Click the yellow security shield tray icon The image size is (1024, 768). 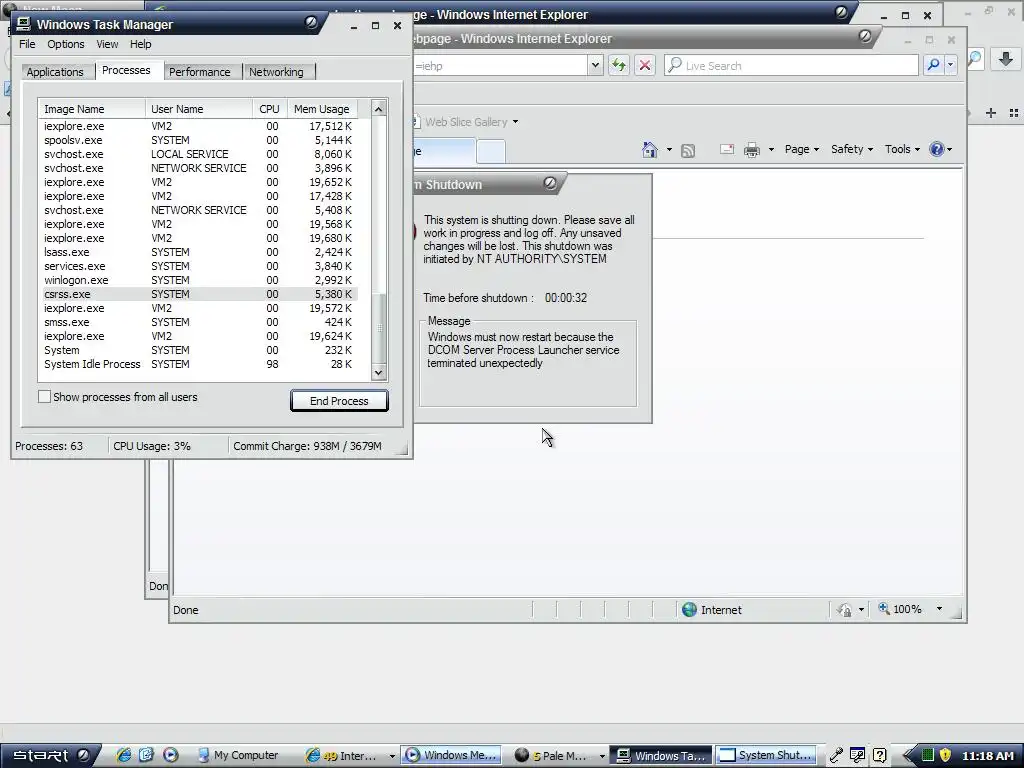point(945,756)
